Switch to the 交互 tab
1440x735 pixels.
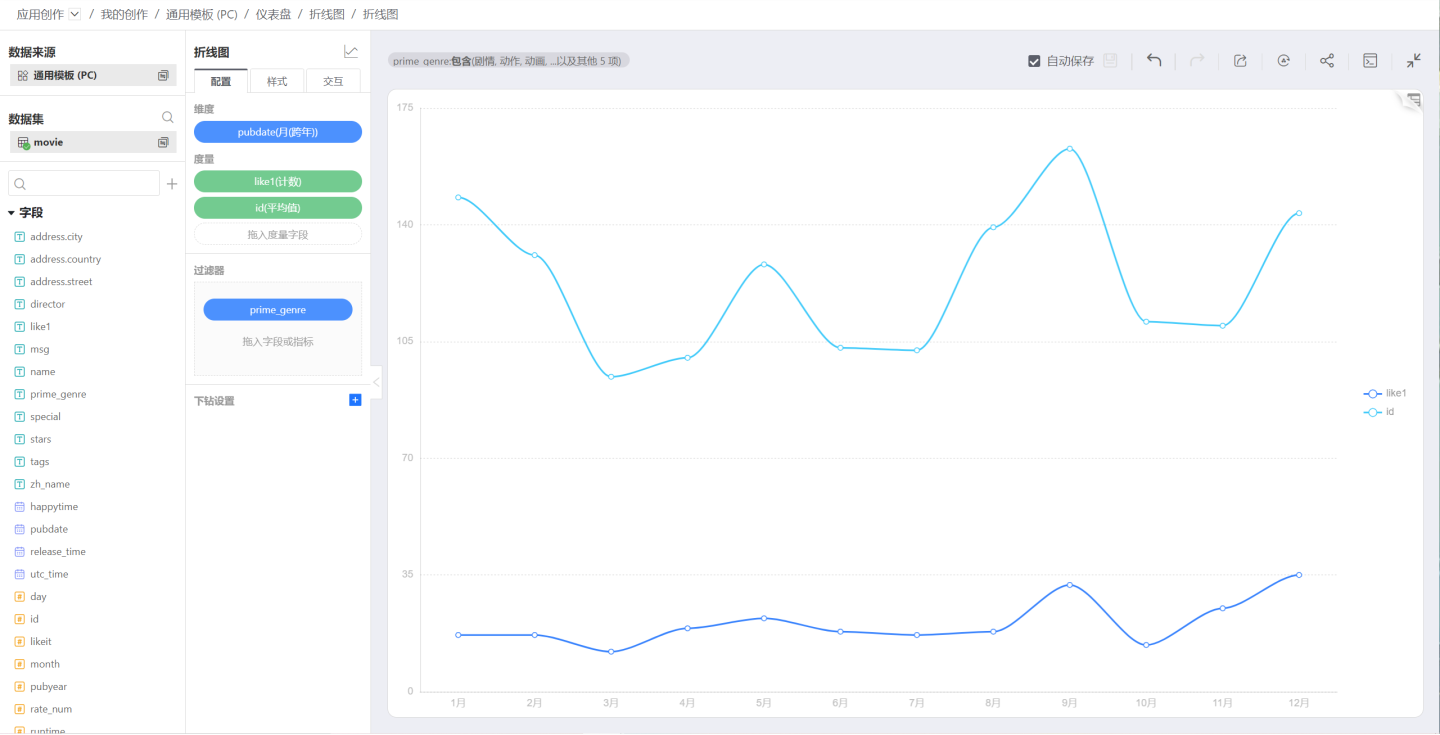pos(333,82)
